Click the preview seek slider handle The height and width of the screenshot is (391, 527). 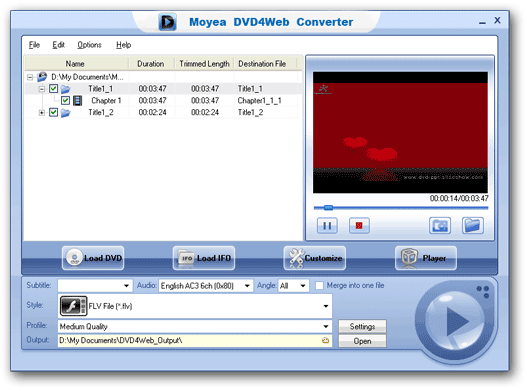coord(328,208)
